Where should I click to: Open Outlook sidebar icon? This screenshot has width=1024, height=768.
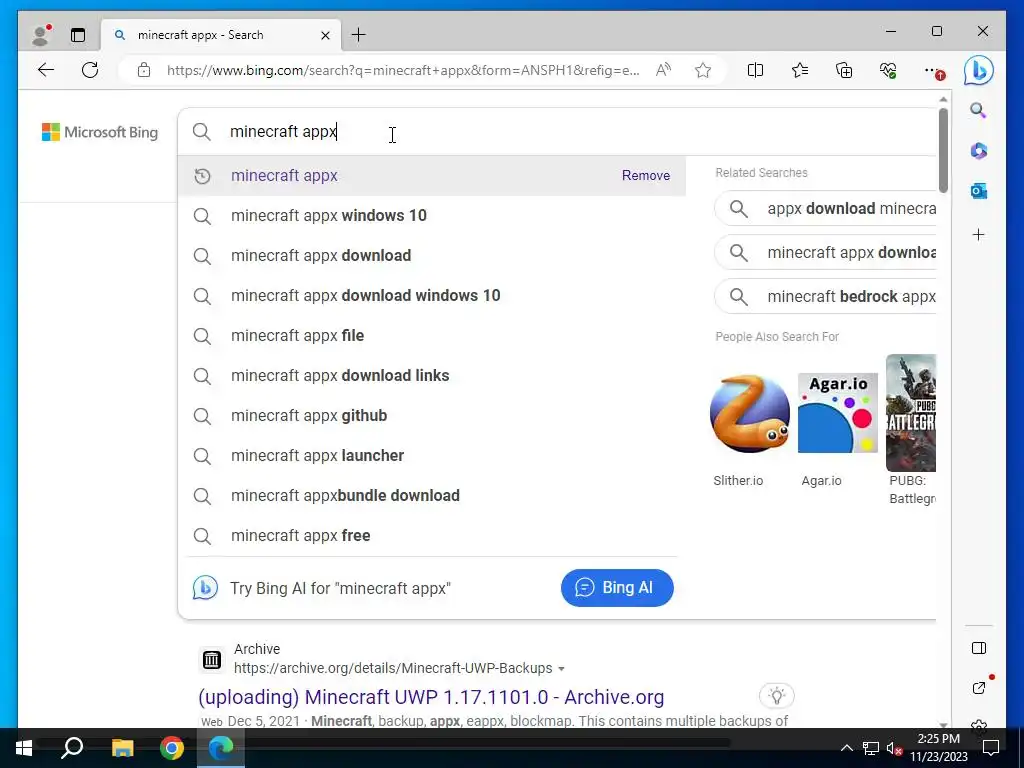click(978, 191)
